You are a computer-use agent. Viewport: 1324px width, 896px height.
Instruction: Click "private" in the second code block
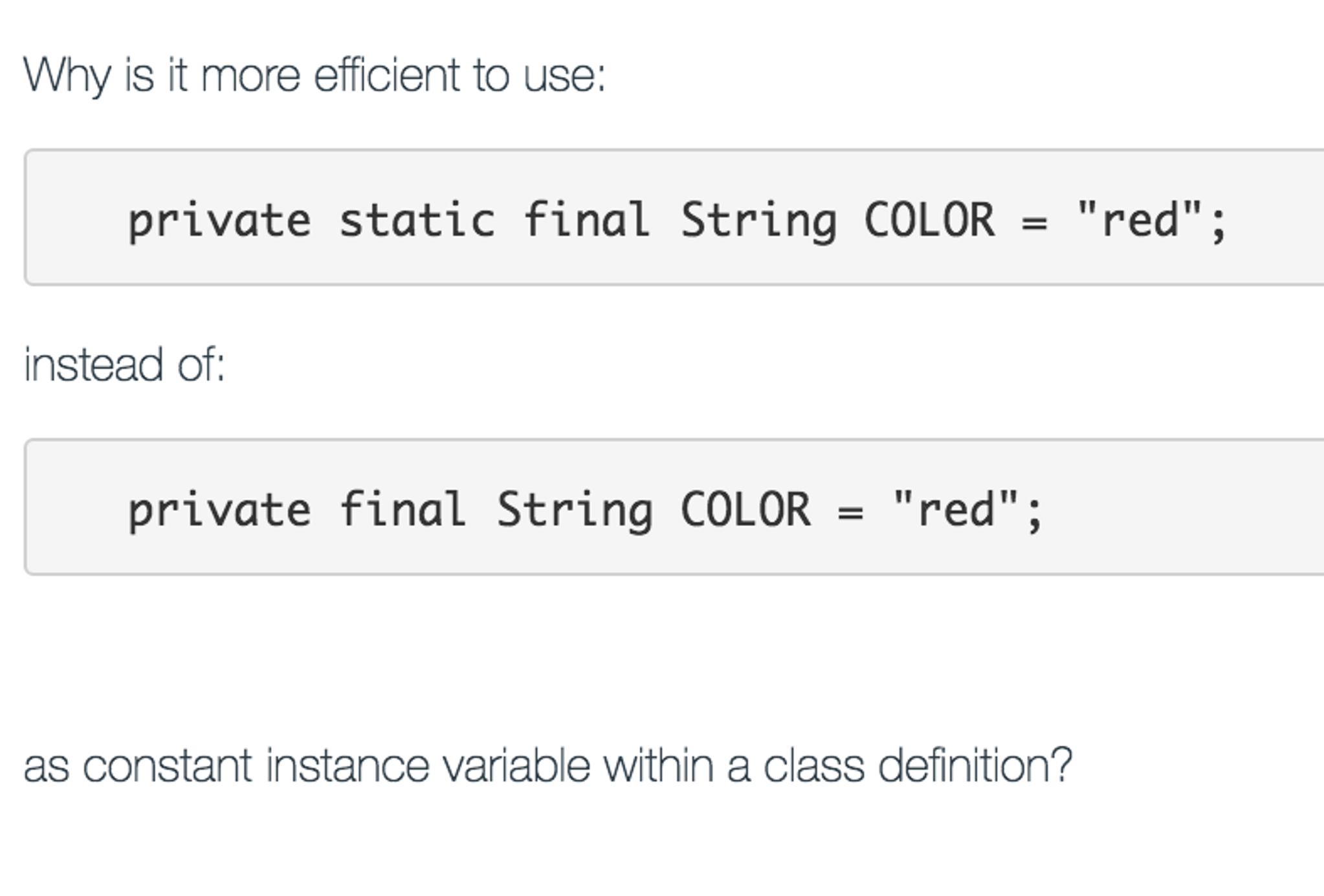click(219, 511)
